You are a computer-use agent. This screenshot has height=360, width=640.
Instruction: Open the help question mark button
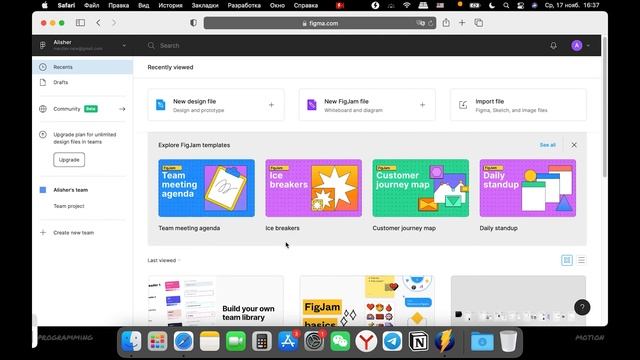(x=582, y=307)
